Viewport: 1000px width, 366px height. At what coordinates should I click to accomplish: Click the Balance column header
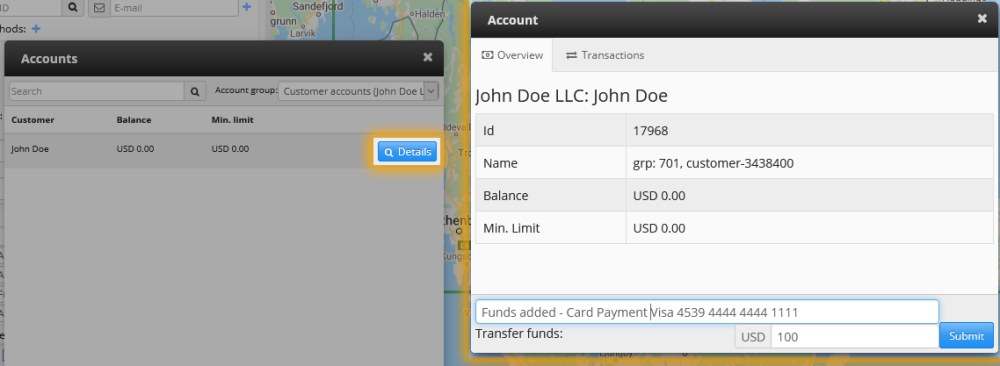(134, 120)
